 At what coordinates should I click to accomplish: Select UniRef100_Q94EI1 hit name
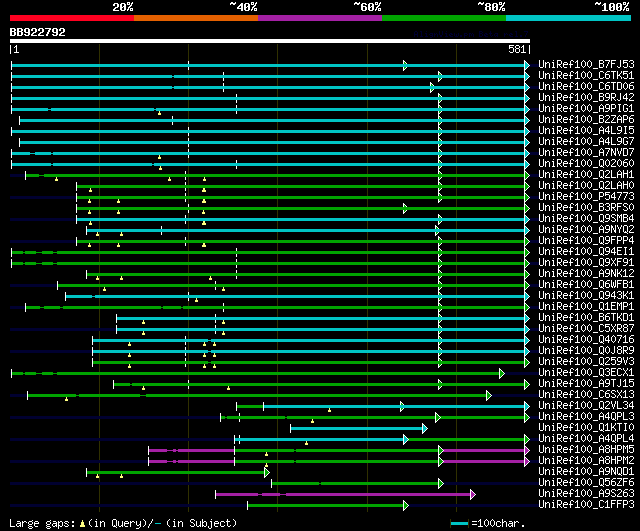[586, 252]
